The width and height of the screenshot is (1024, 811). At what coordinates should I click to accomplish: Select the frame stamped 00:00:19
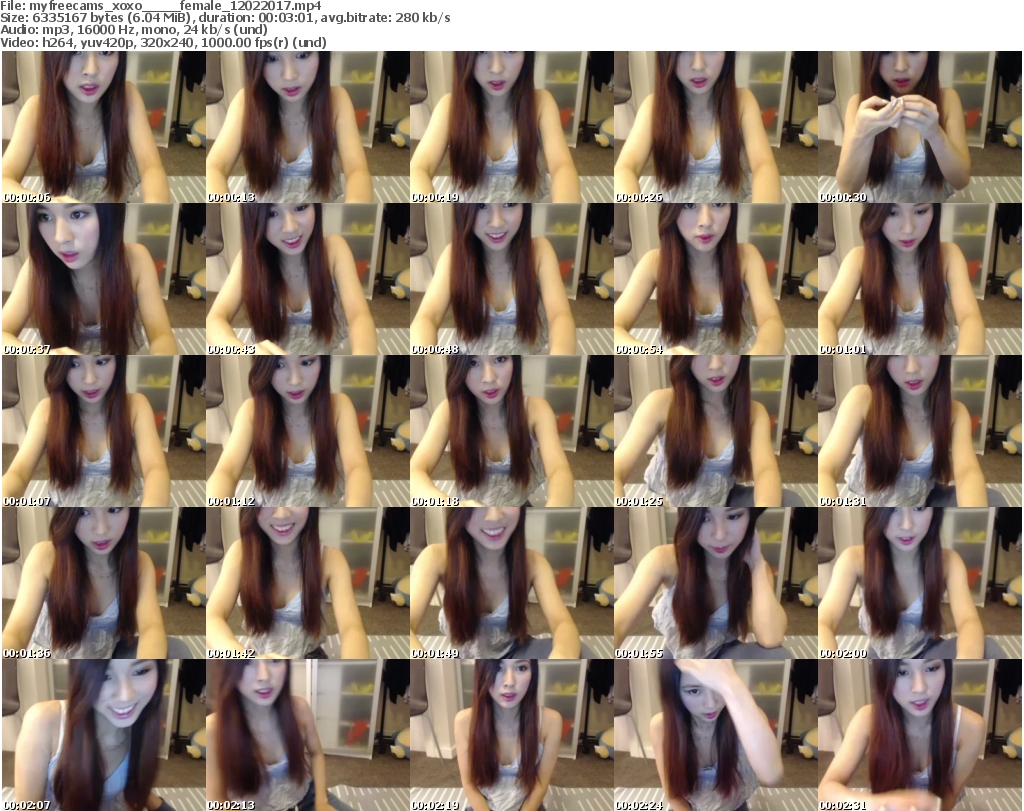click(511, 127)
